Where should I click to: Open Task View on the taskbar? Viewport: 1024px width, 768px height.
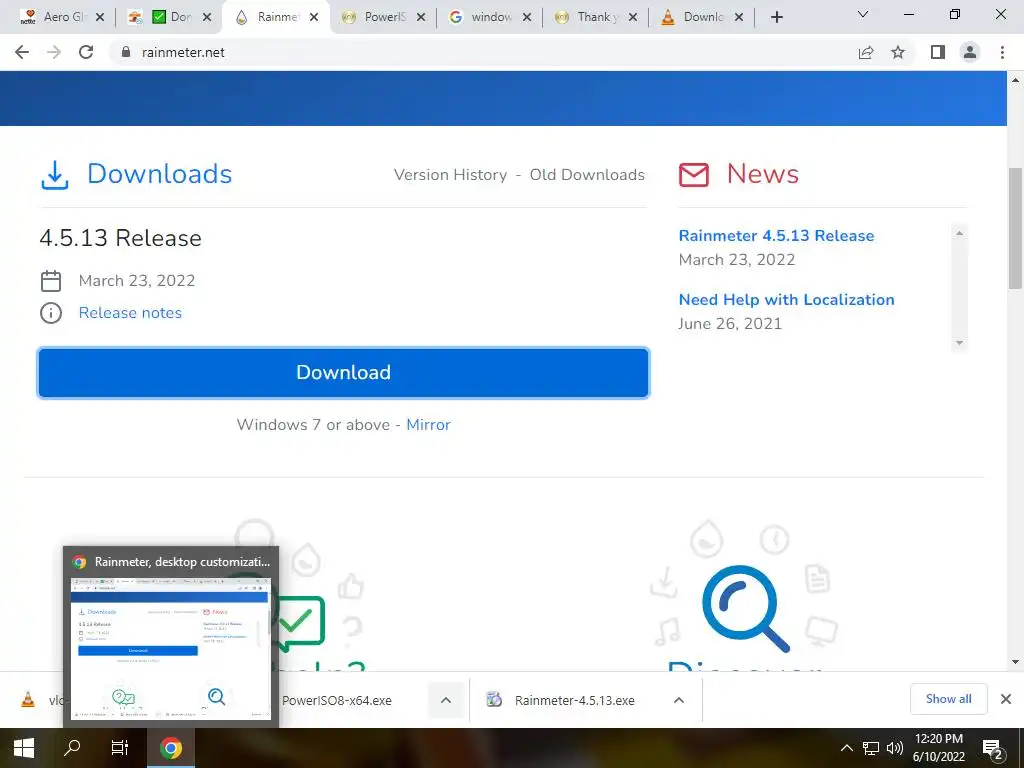coord(120,748)
